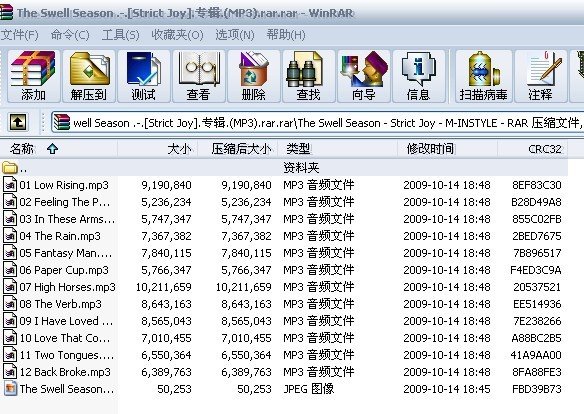
Task: Click CRC32 value A88BC2B5
Action: click(536, 338)
